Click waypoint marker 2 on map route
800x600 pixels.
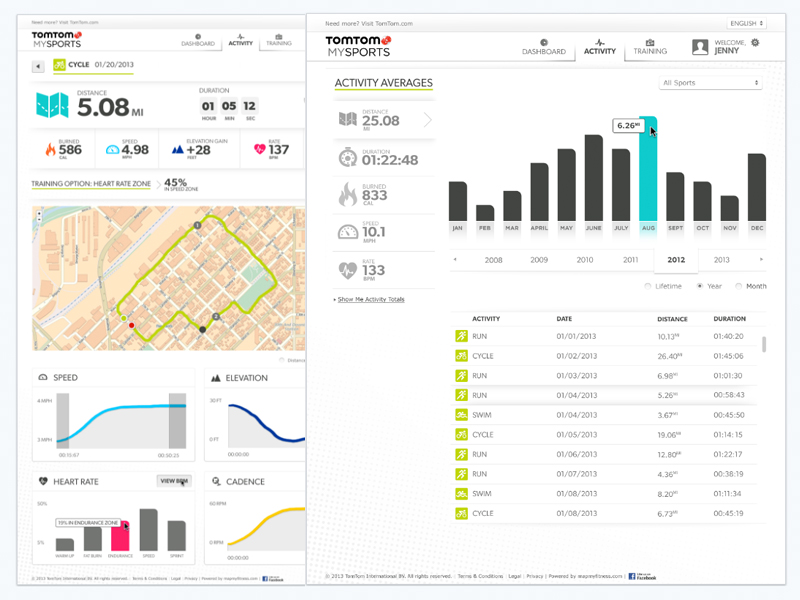(216, 317)
